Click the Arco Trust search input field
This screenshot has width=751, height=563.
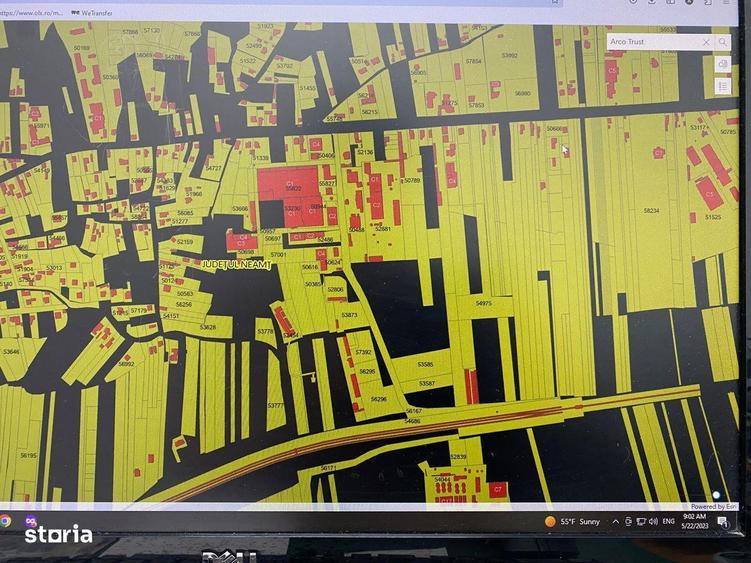(651, 42)
